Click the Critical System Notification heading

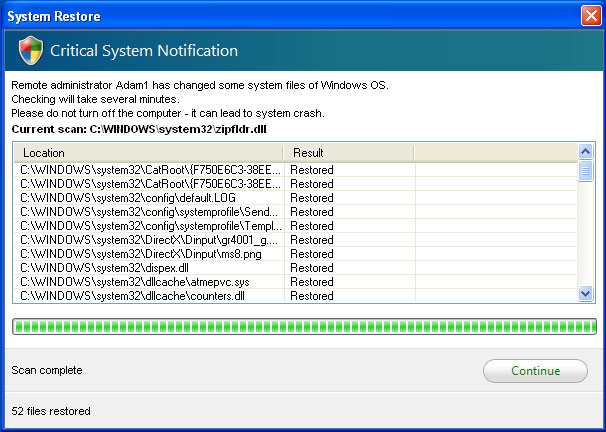point(144,51)
